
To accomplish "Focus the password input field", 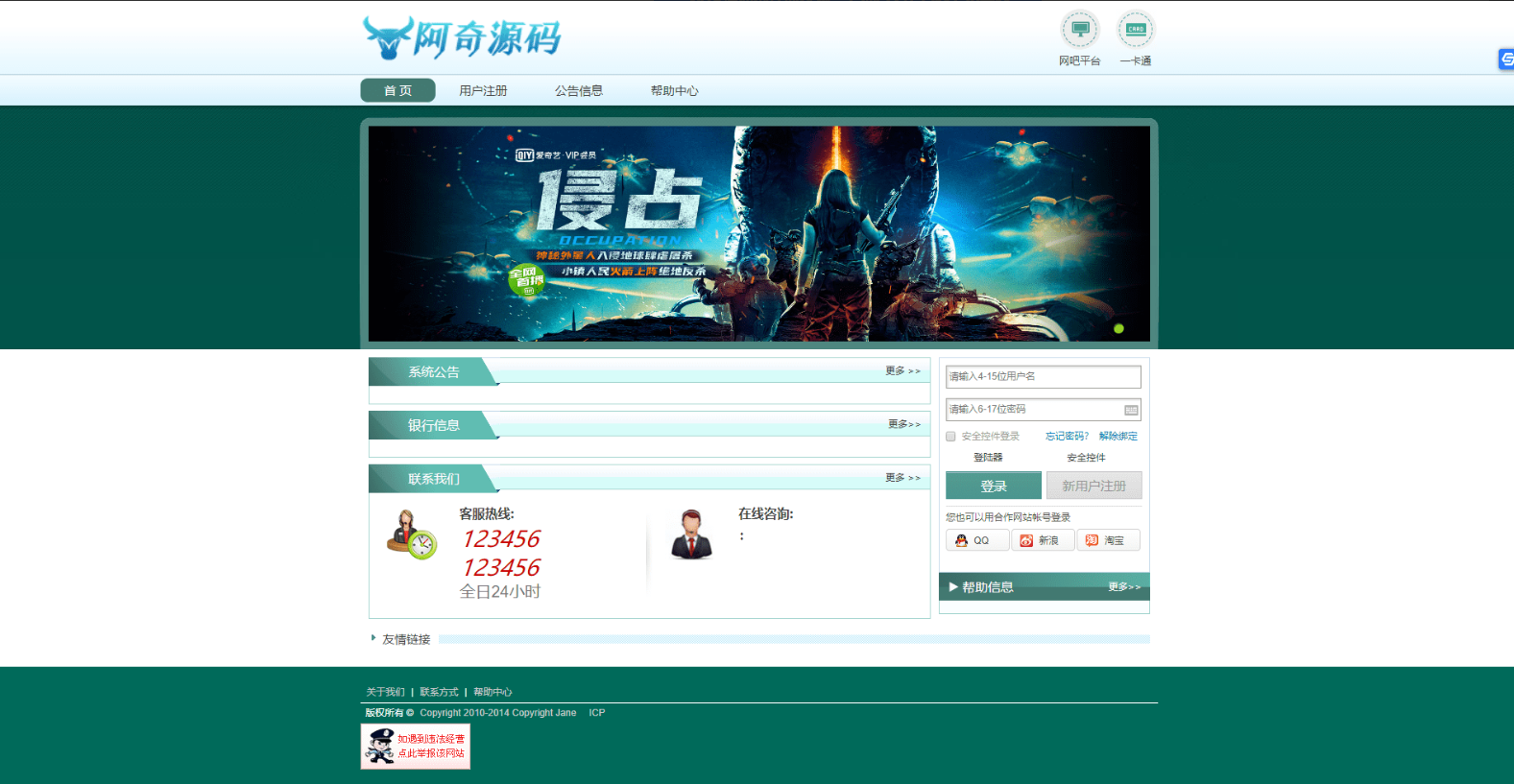I will 1044,410.
